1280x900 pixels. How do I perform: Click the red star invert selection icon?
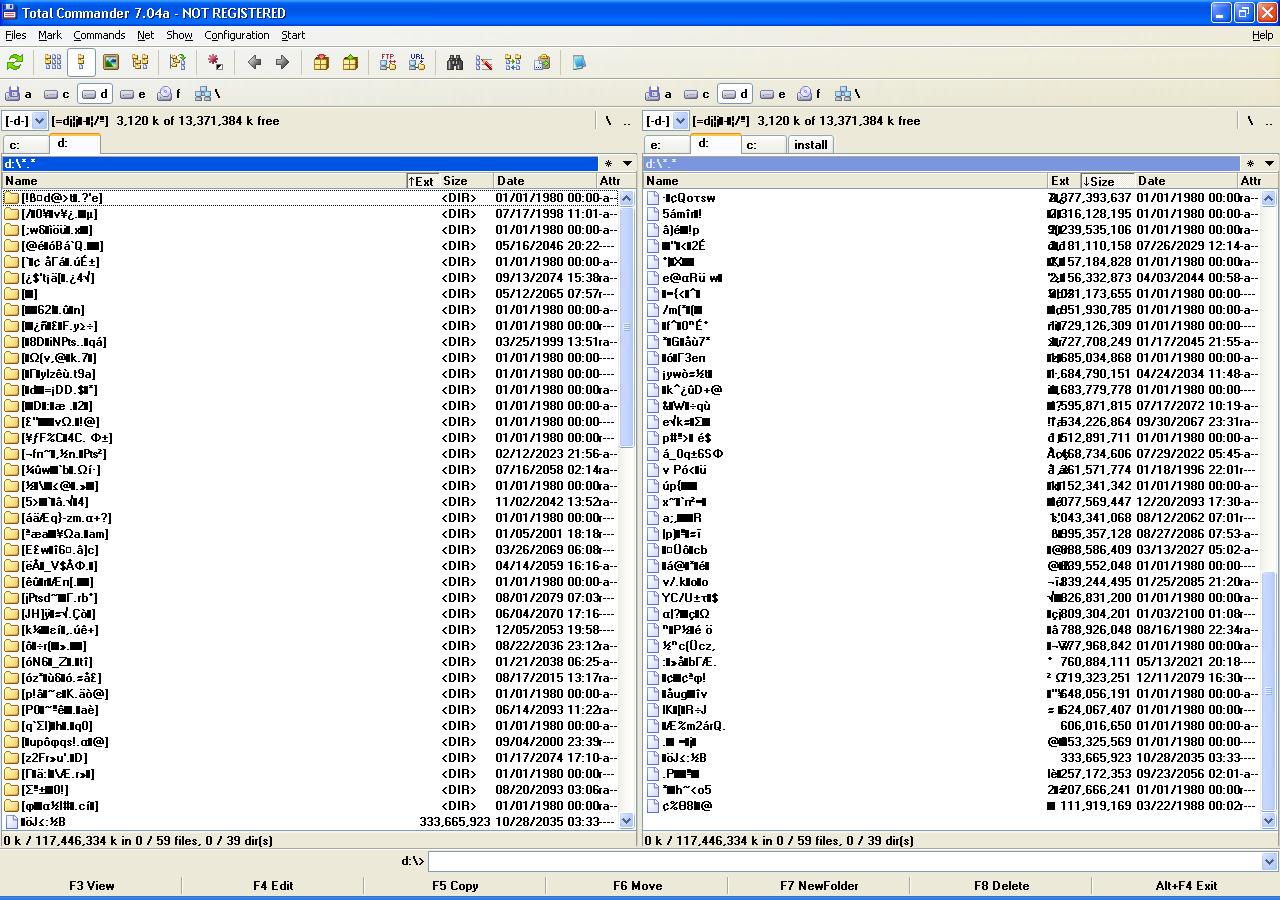pyautogui.click(x=216, y=62)
